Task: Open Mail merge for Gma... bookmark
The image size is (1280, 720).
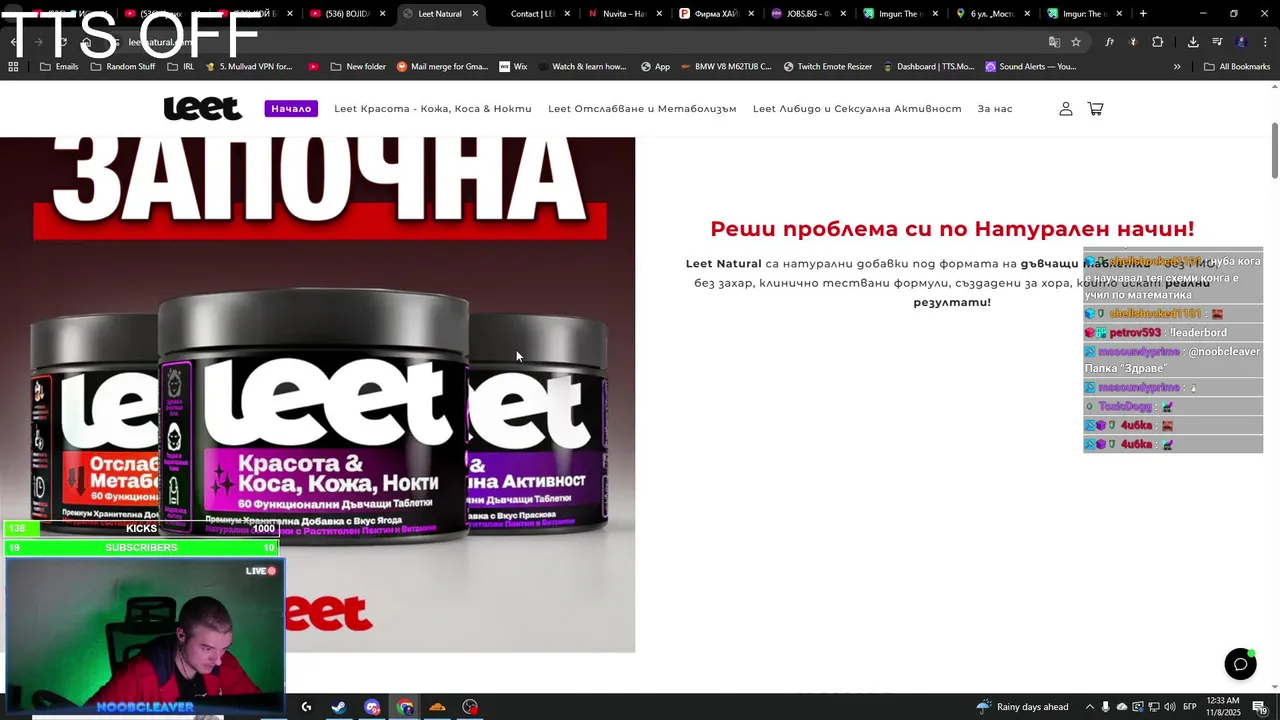Action: click(x=443, y=67)
